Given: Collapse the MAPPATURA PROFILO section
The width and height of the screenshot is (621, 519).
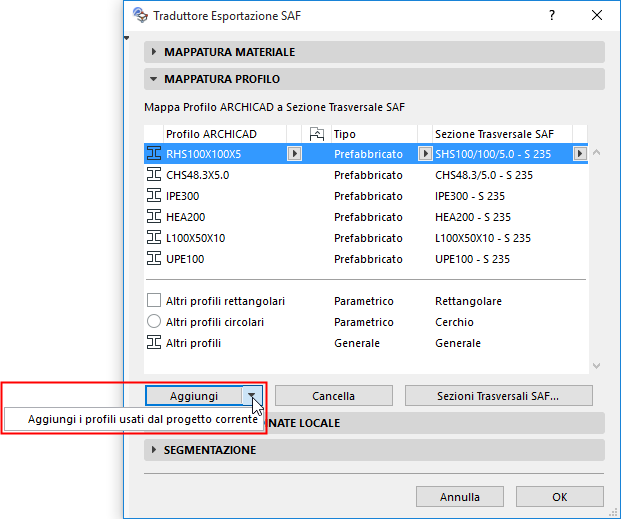Looking at the screenshot, I should [154, 79].
